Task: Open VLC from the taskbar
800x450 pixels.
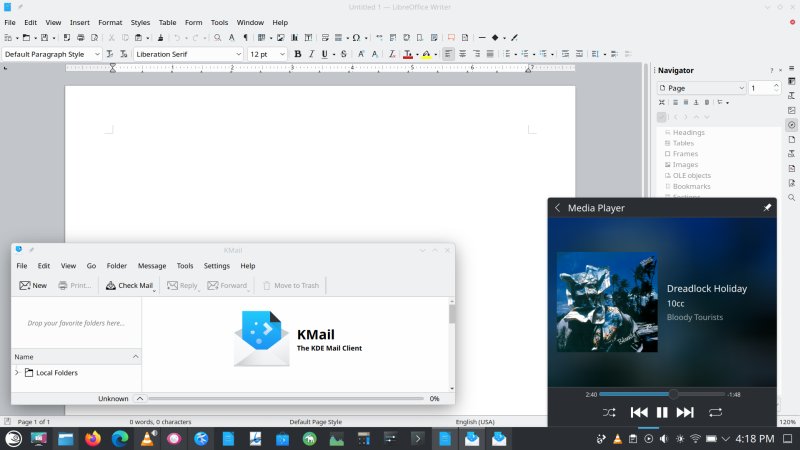Action: (x=147, y=438)
